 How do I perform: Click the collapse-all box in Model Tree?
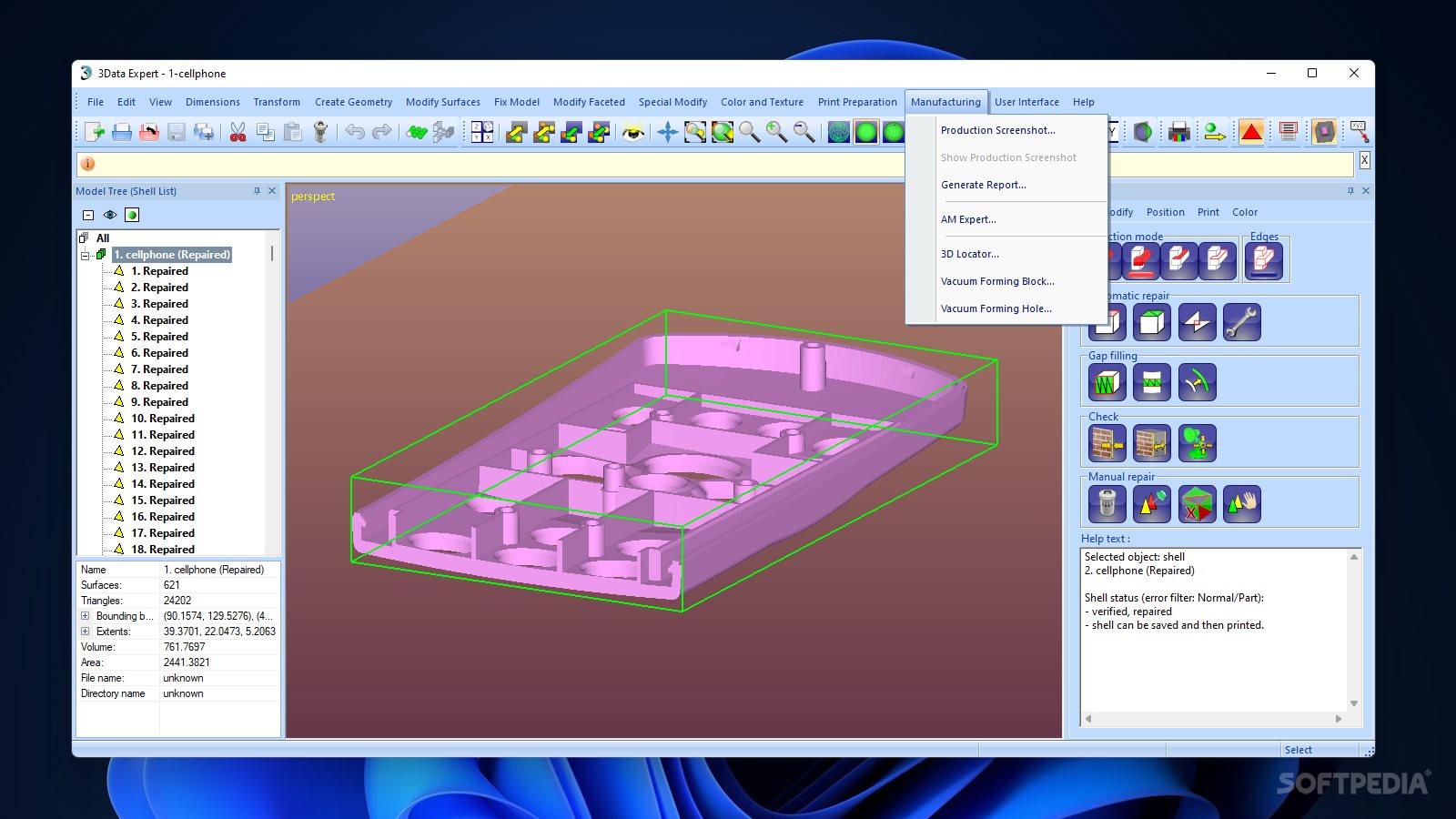88,215
